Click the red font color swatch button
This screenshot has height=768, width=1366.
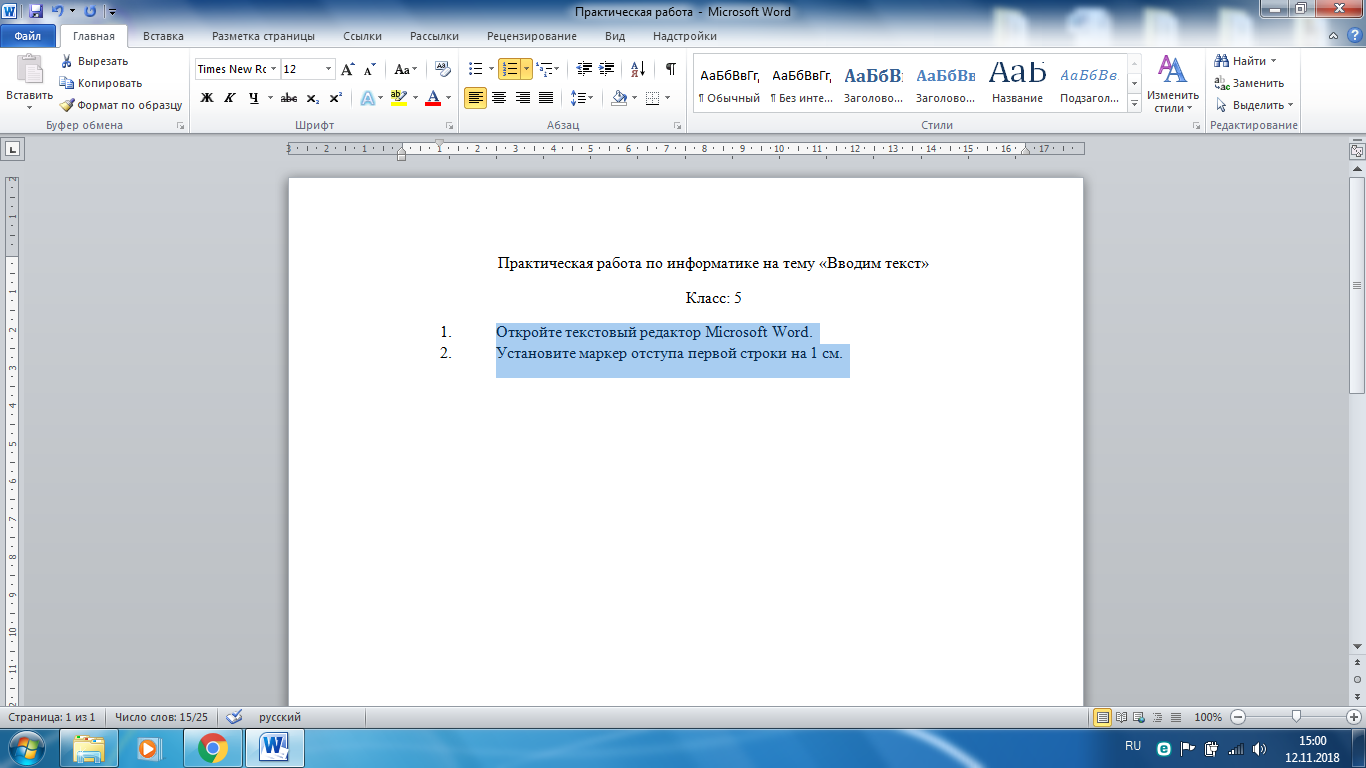[433, 98]
